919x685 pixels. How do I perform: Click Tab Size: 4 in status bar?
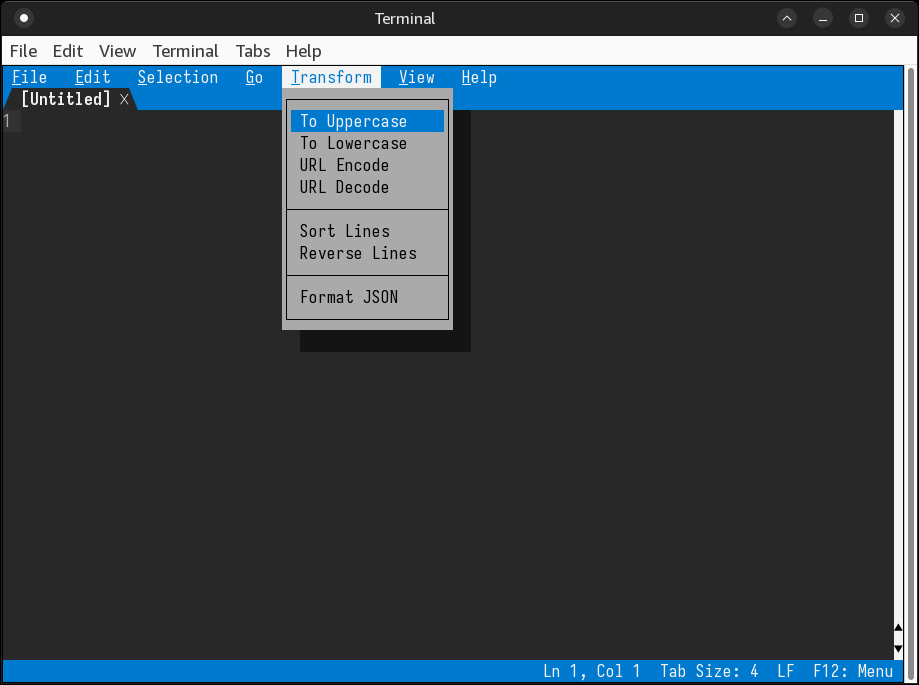click(709, 671)
